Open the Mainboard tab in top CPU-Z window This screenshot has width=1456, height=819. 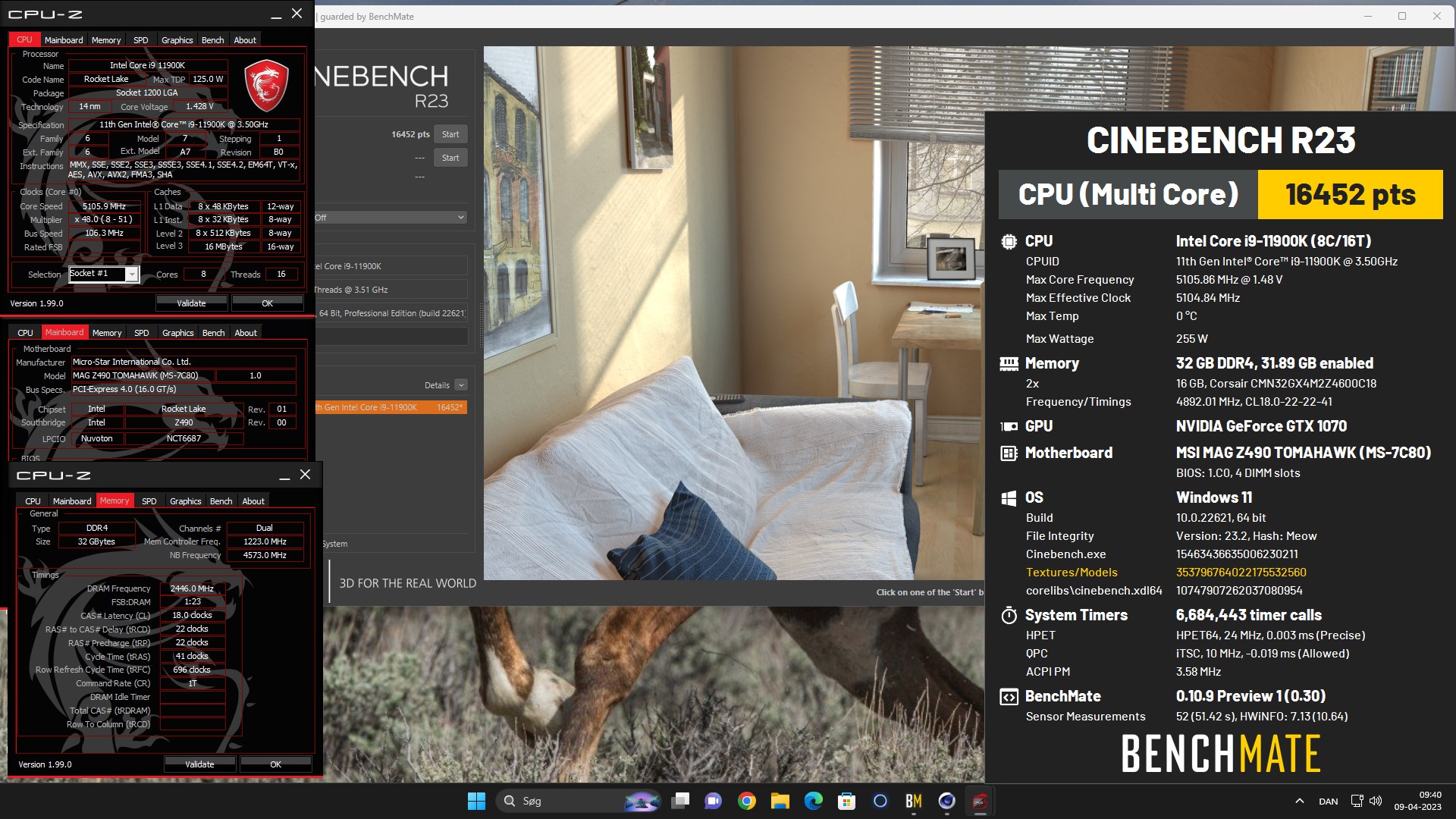[64, 40]
